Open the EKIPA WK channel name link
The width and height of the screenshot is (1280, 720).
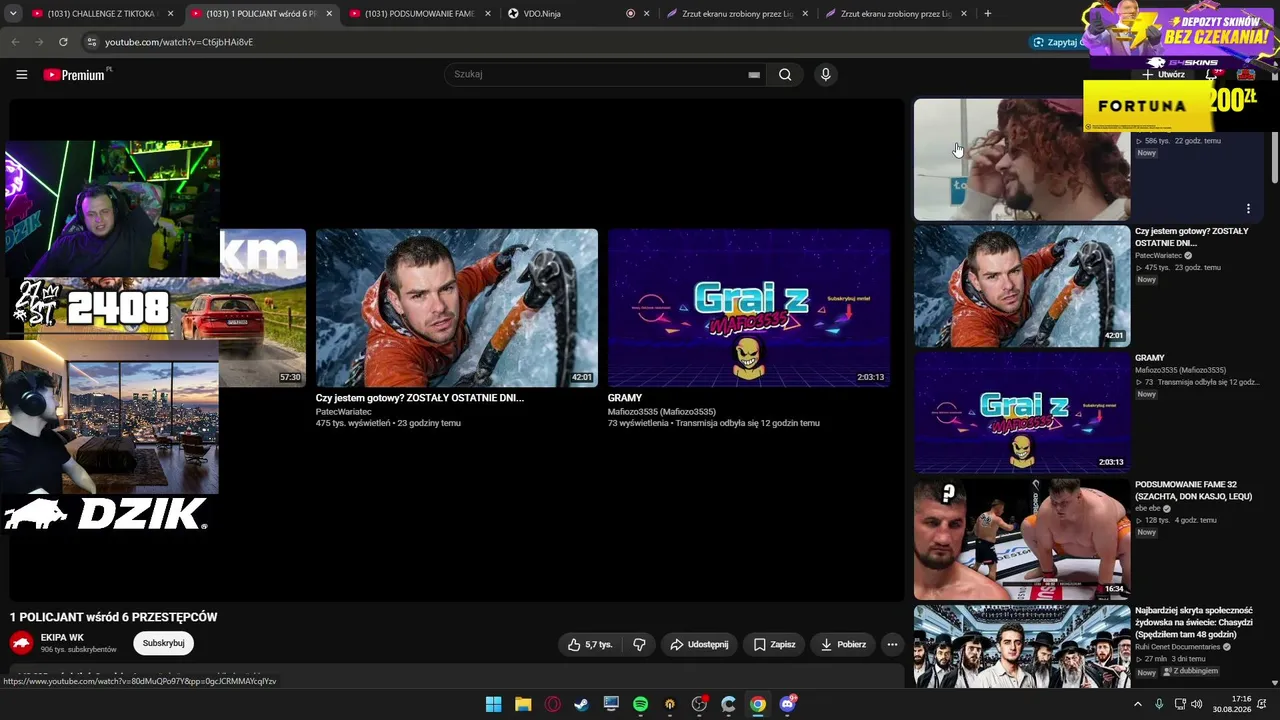(62, 638)
